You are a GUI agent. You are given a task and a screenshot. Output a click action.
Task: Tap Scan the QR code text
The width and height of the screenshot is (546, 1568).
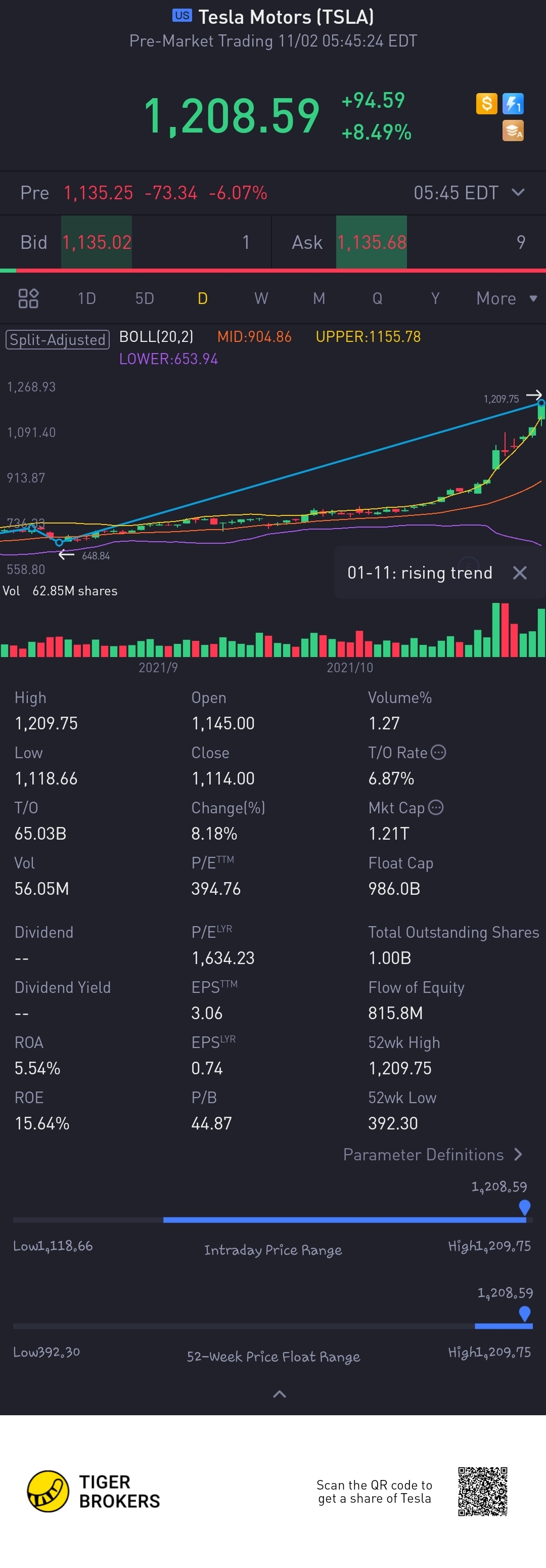pyautogui.click(x=374, y=1492)
